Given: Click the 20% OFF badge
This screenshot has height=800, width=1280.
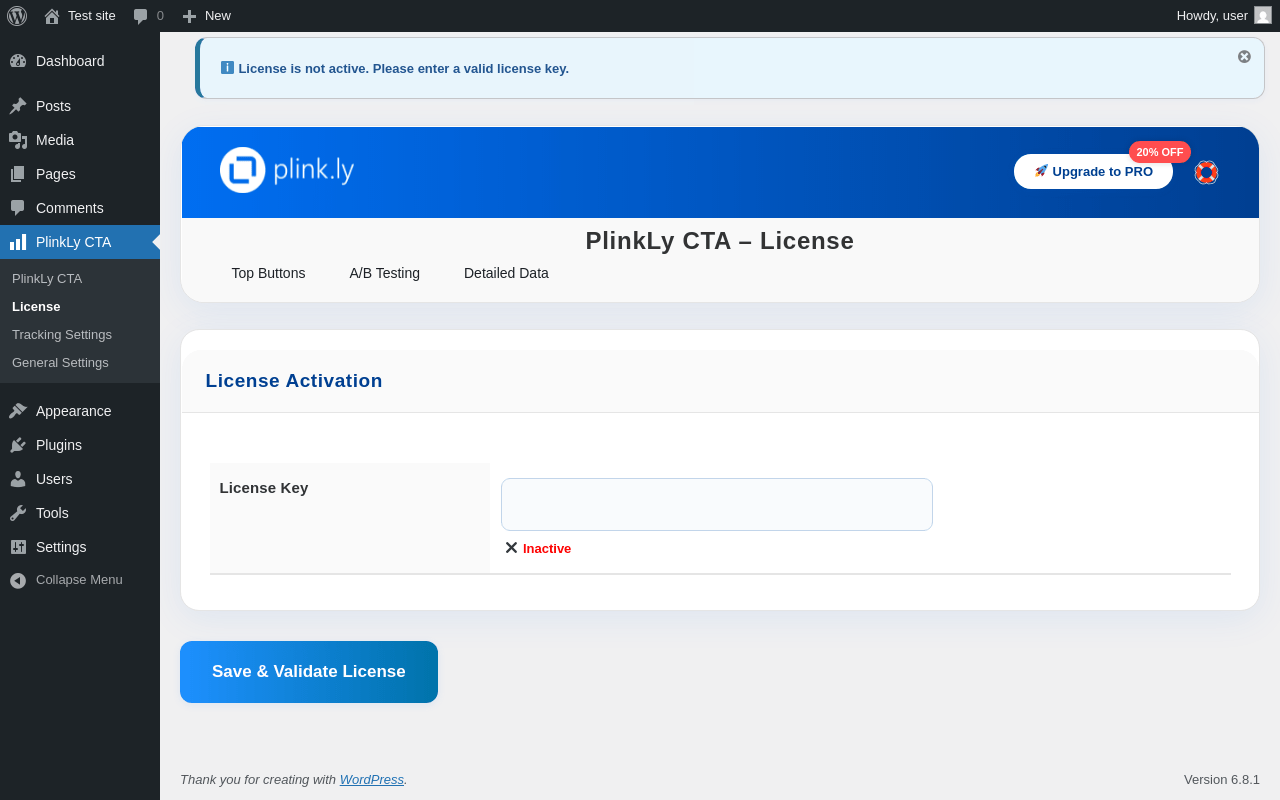Looking at the screenshot, I should pyautogui.click(x=1160, y=152).
